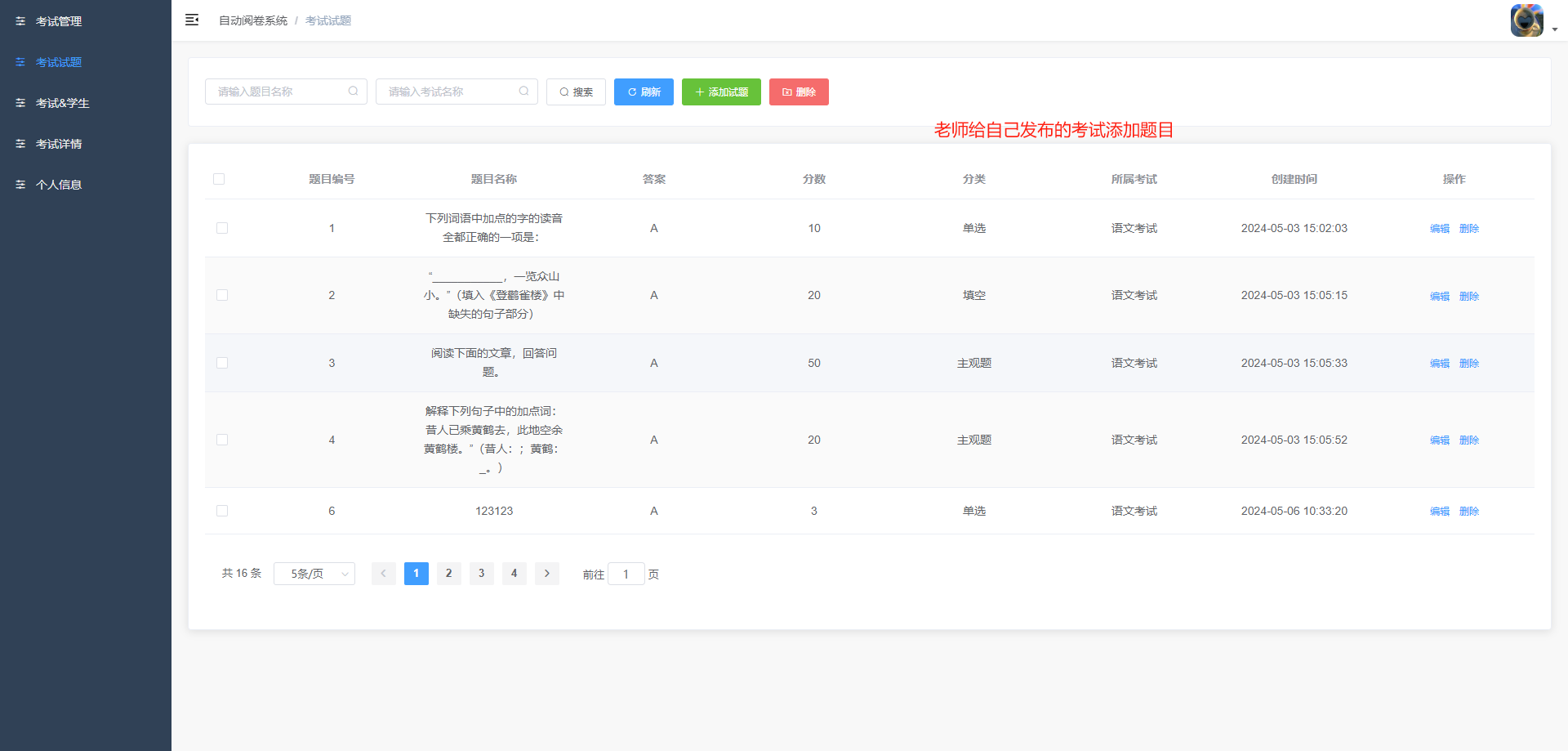The height and width of the screenshot is (751, 1568).
Task: Click the sidebar collapse hamburger icon
Action: pos(192,19)
